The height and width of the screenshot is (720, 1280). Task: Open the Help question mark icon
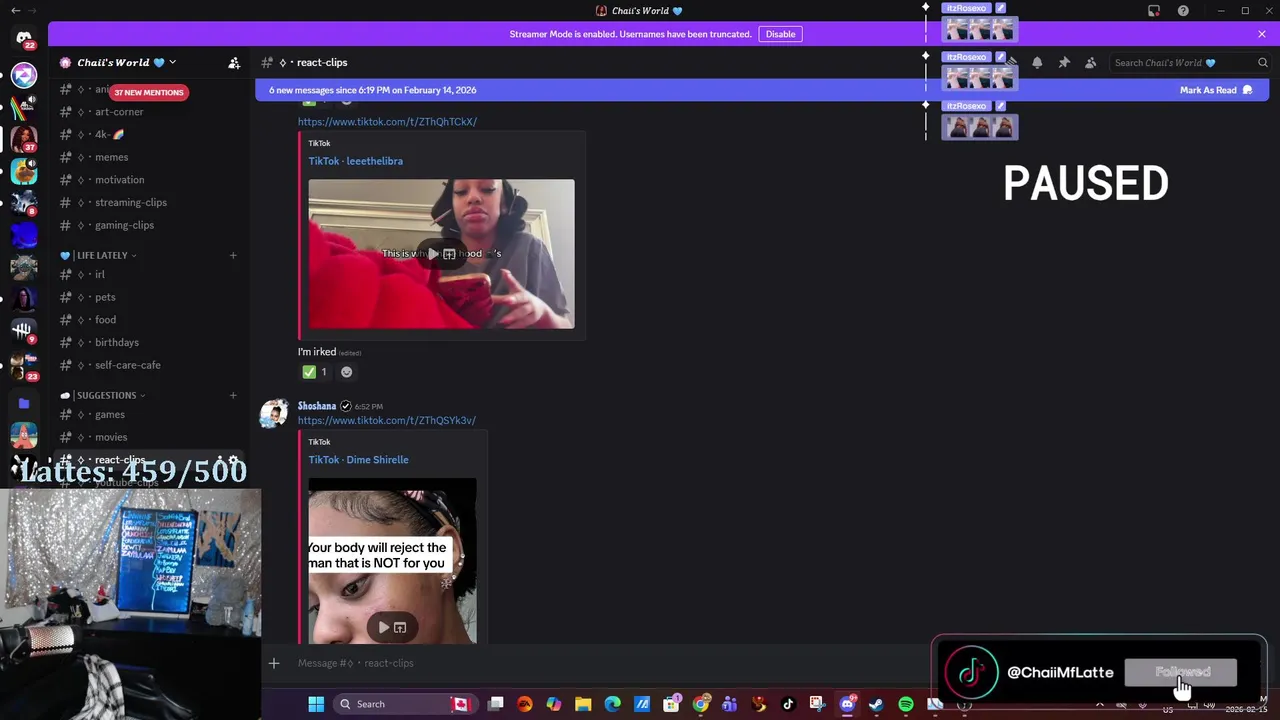[x=1183, y=11]
